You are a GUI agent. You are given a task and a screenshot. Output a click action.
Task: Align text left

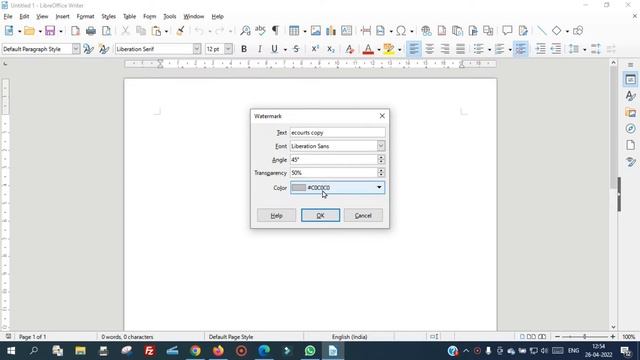[x=413, y=49]
